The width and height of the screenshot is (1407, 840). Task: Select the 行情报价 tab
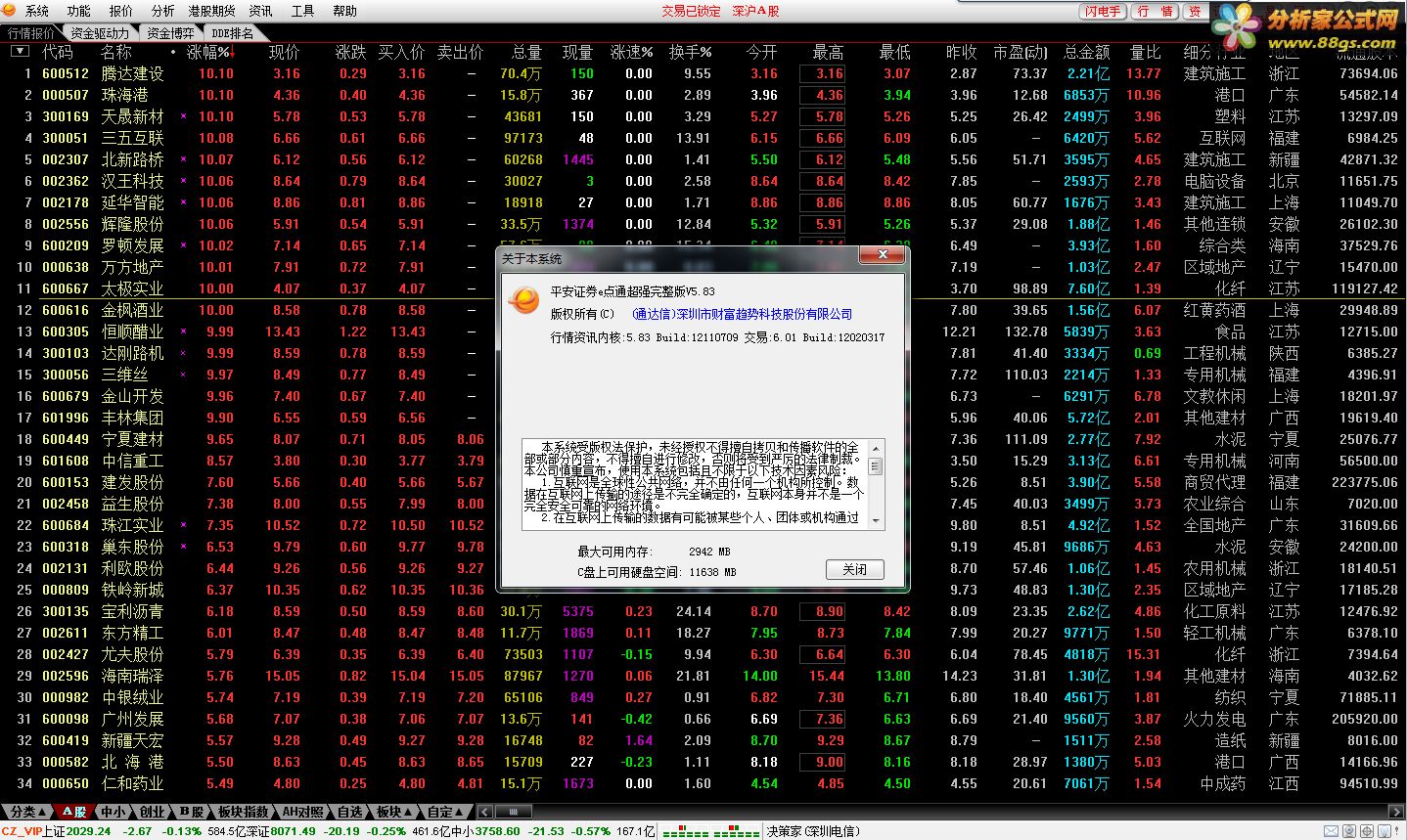pos(32,33)
